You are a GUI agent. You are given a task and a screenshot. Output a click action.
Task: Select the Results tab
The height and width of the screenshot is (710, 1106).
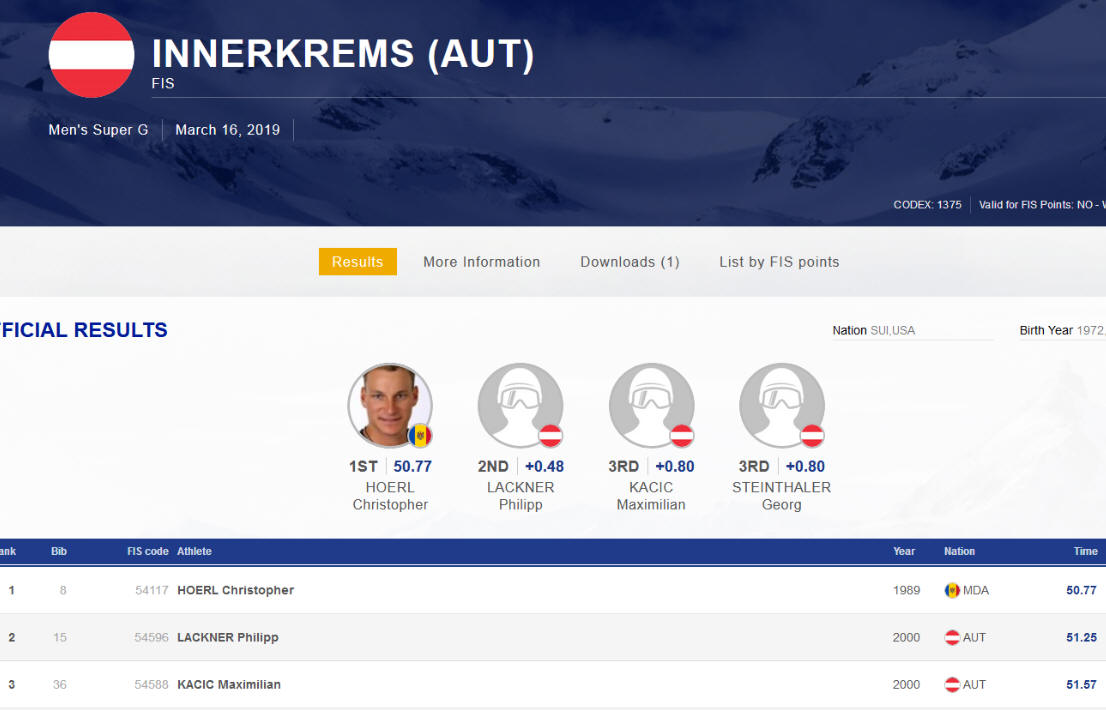point(357,262)
